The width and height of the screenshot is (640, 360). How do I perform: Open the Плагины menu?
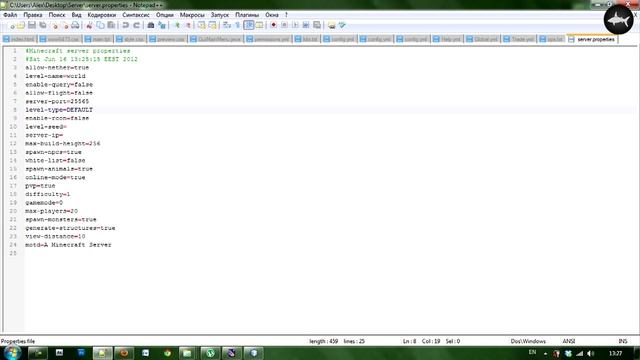pos(247,15)
